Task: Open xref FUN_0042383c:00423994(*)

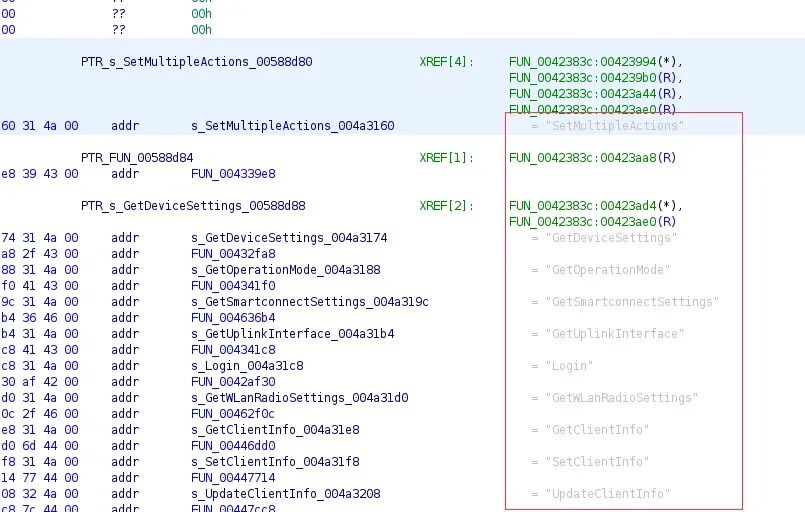Action: click(596, 62)
